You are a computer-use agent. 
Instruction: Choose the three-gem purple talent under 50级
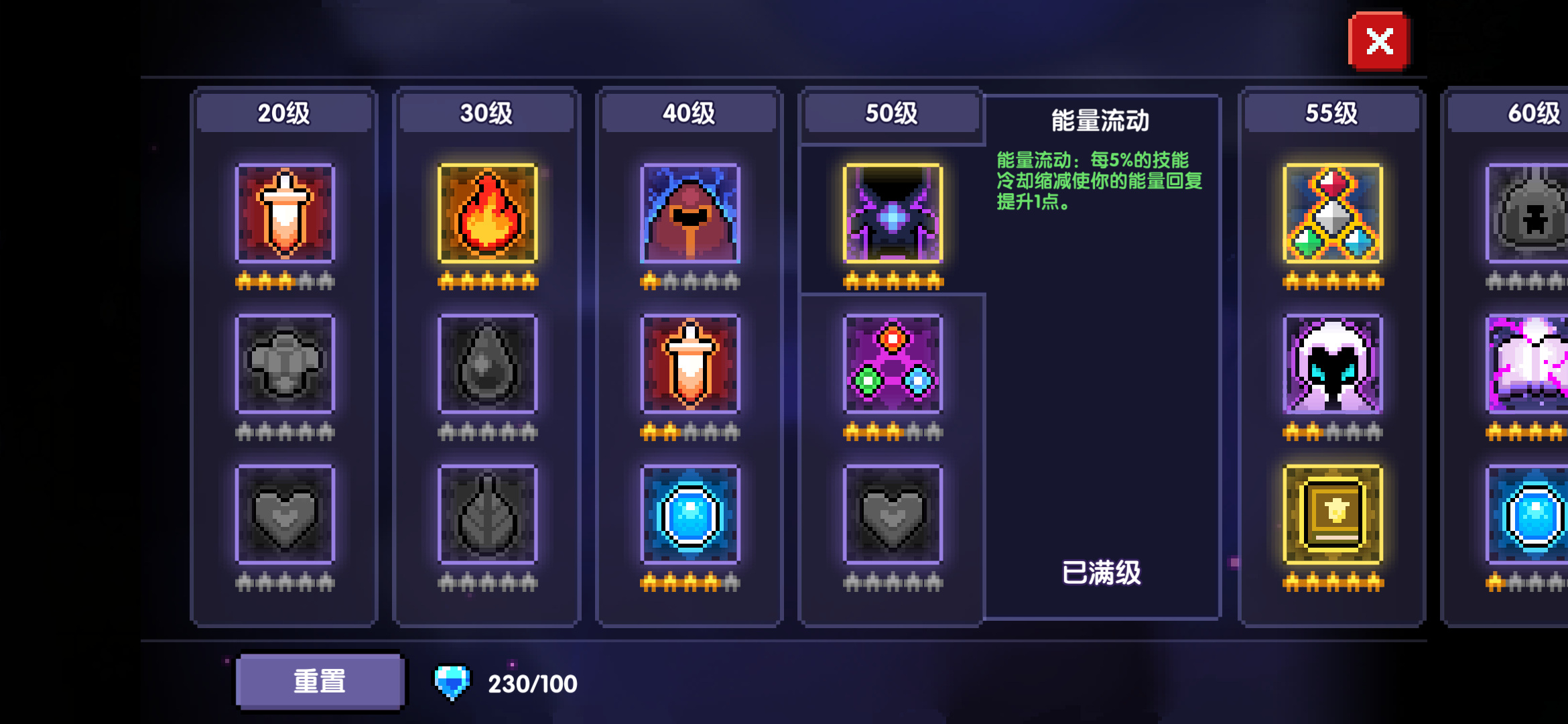click(x=893, y=363)
